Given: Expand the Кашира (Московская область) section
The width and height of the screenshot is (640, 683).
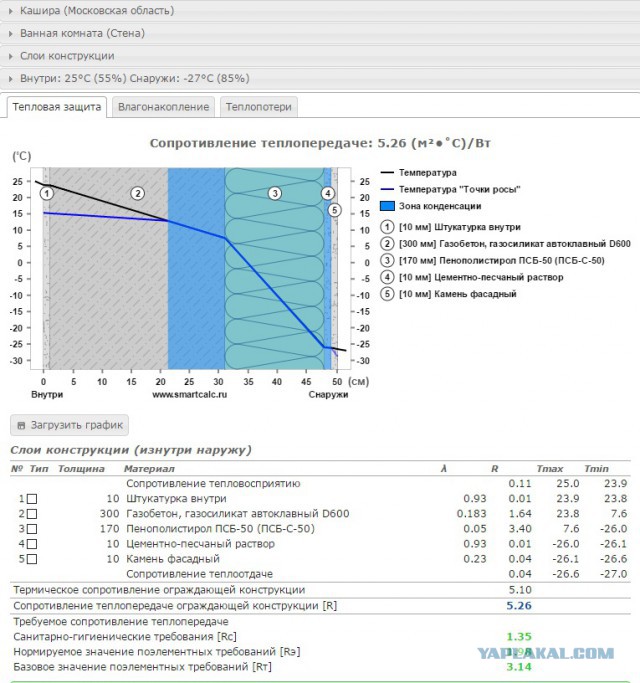Looking at the screenshot, I should click(320, 10).
